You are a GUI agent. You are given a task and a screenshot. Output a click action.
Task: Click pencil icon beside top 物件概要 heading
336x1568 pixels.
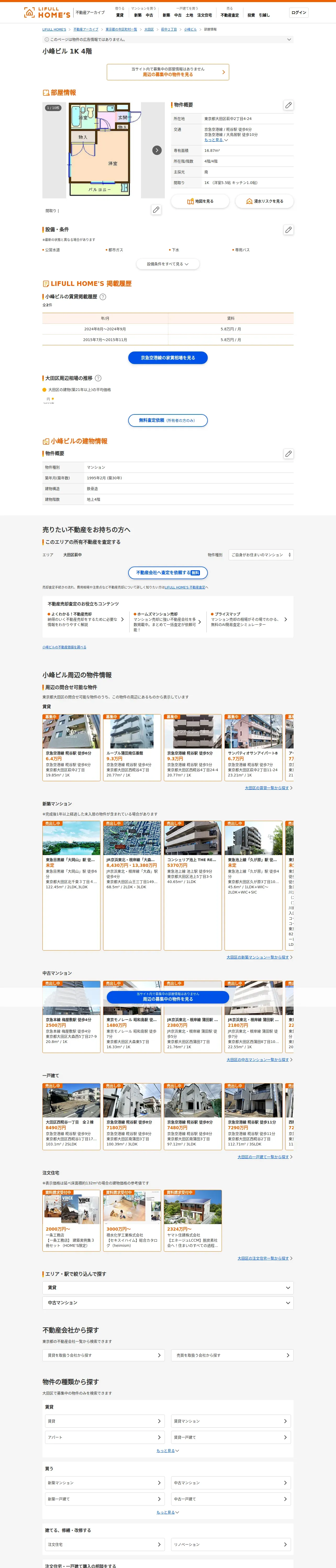[288, 105]
